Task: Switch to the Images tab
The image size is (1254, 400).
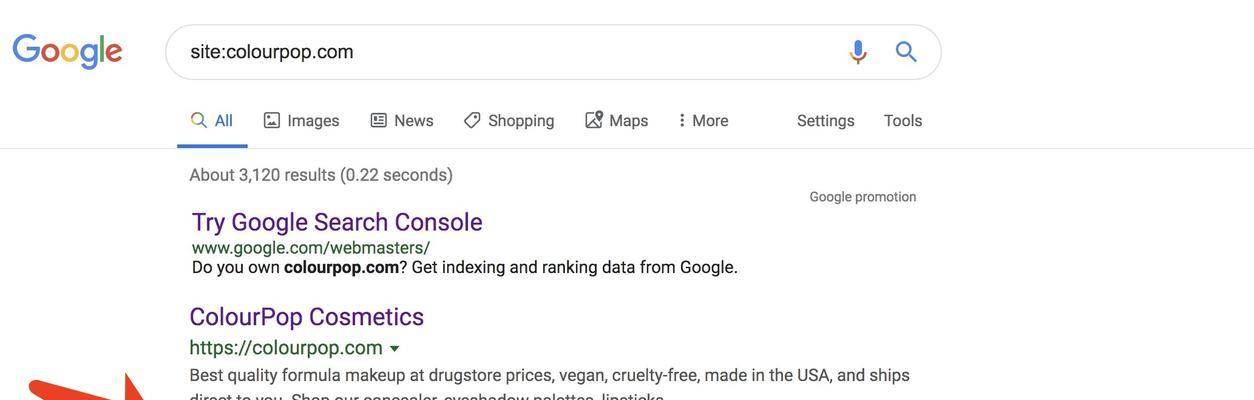Action: point(301,120)
